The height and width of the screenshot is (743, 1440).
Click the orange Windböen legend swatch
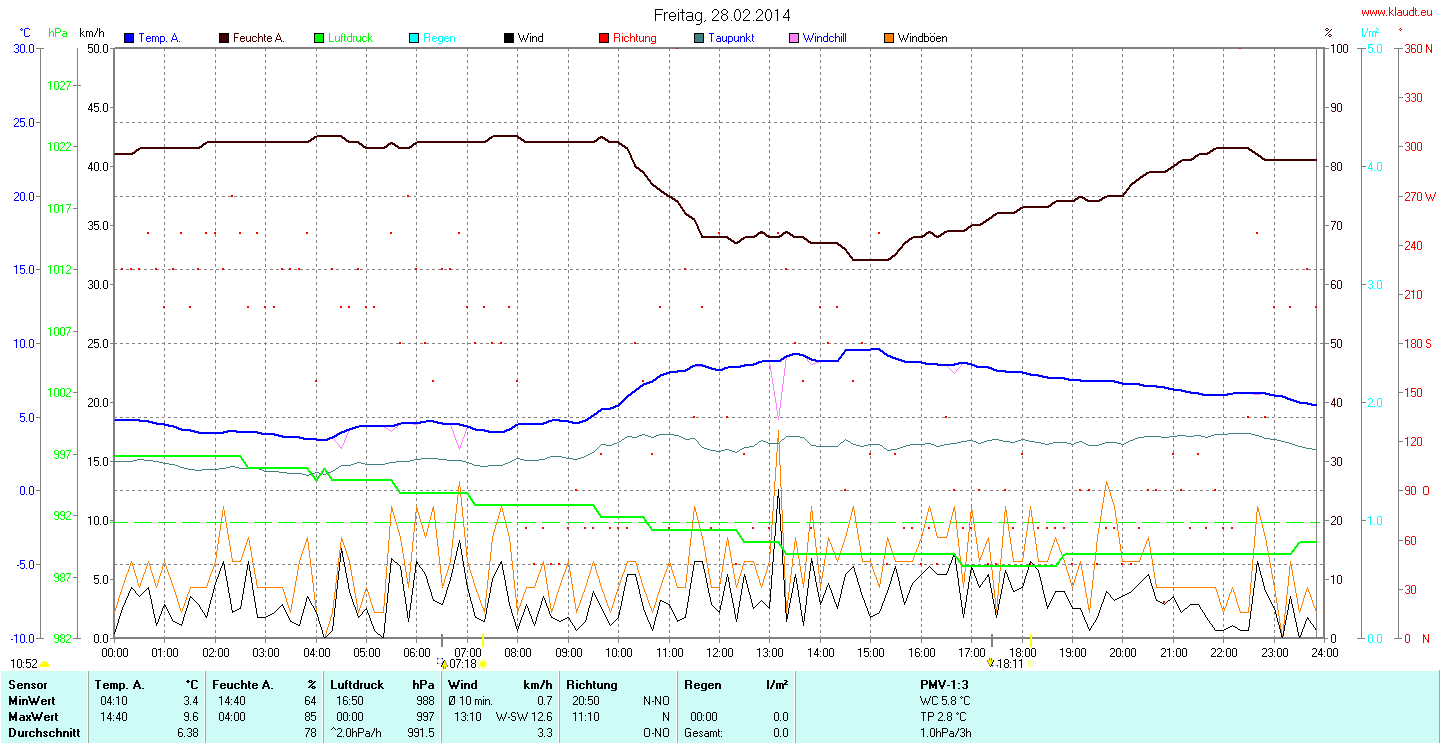click(889, 38)
